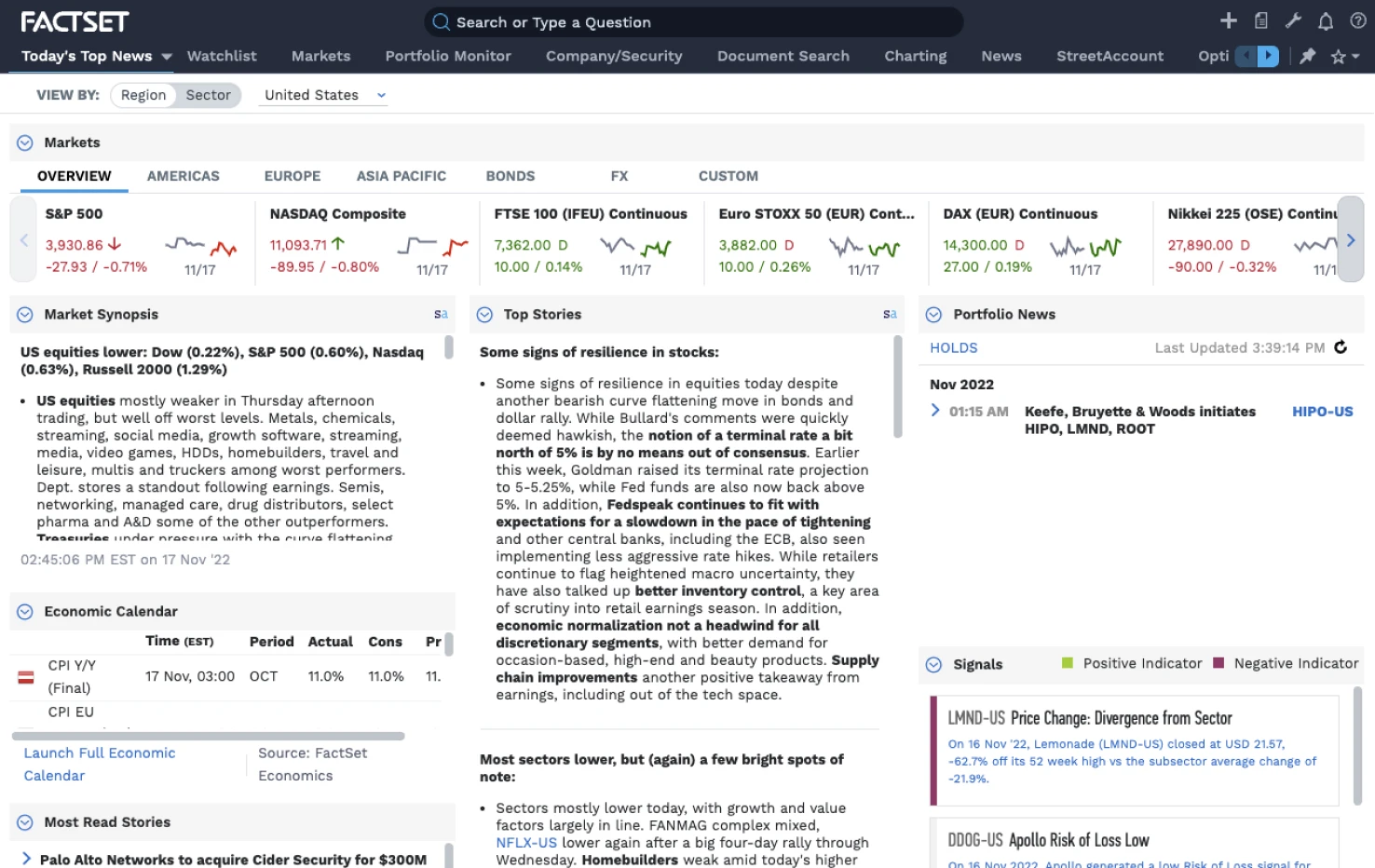Image resolution: width=1375 pixels, height=868 pixels.
Task: Click the SA badge in Market Synopsis
Action: tap(441, 315)
